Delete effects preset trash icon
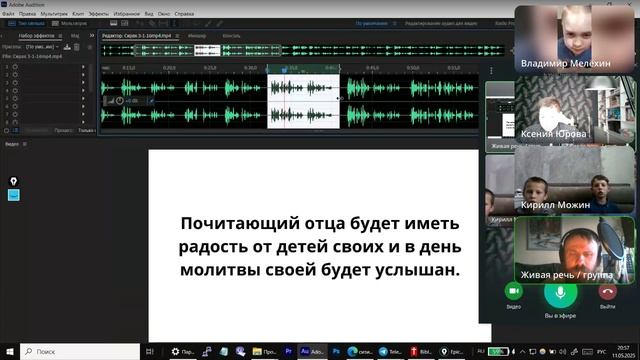 click(77, 47)
